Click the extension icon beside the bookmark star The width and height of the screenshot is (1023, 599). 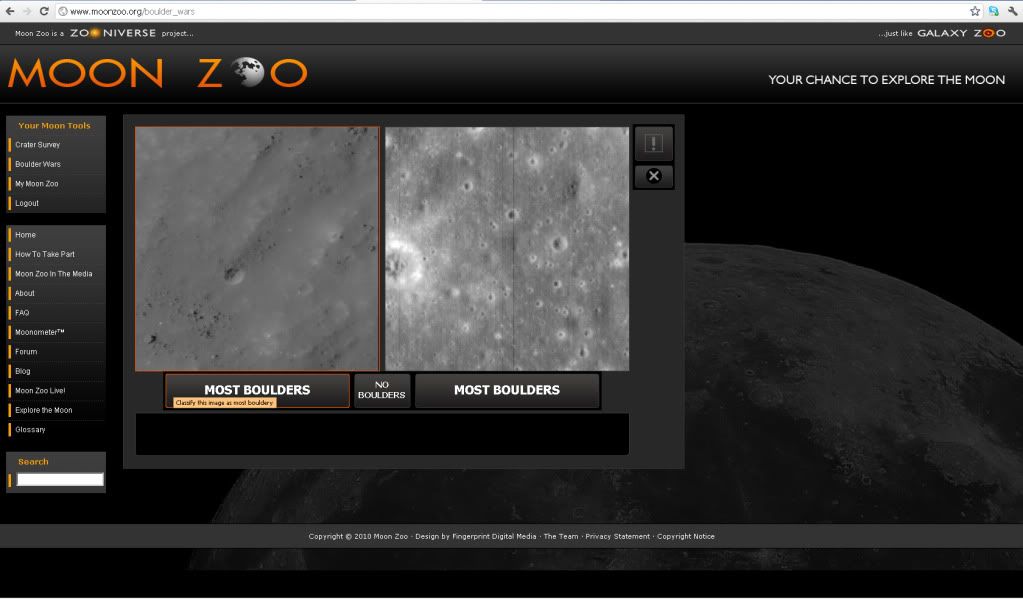994,11
